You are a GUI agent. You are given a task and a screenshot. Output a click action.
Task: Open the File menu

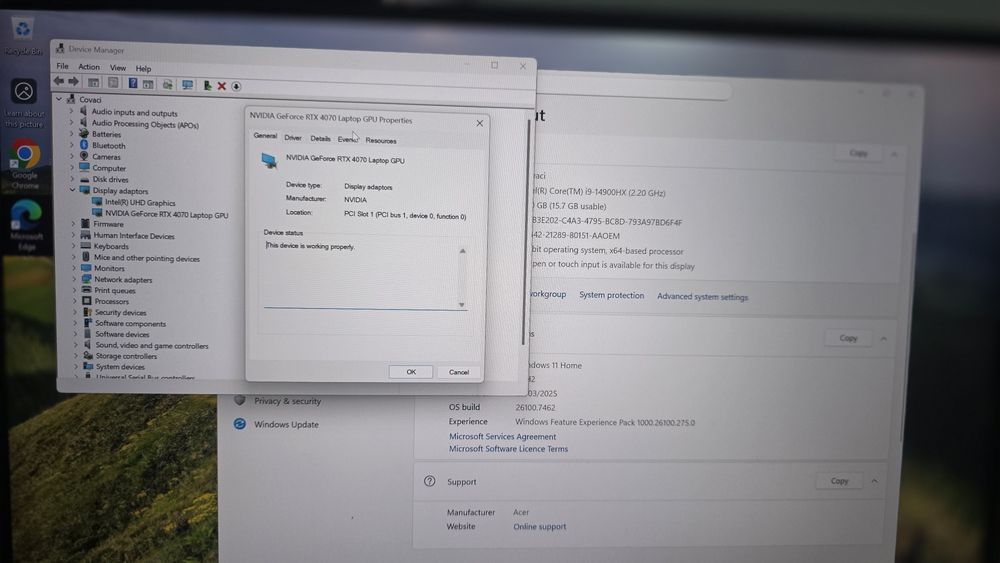click(62, 66)
